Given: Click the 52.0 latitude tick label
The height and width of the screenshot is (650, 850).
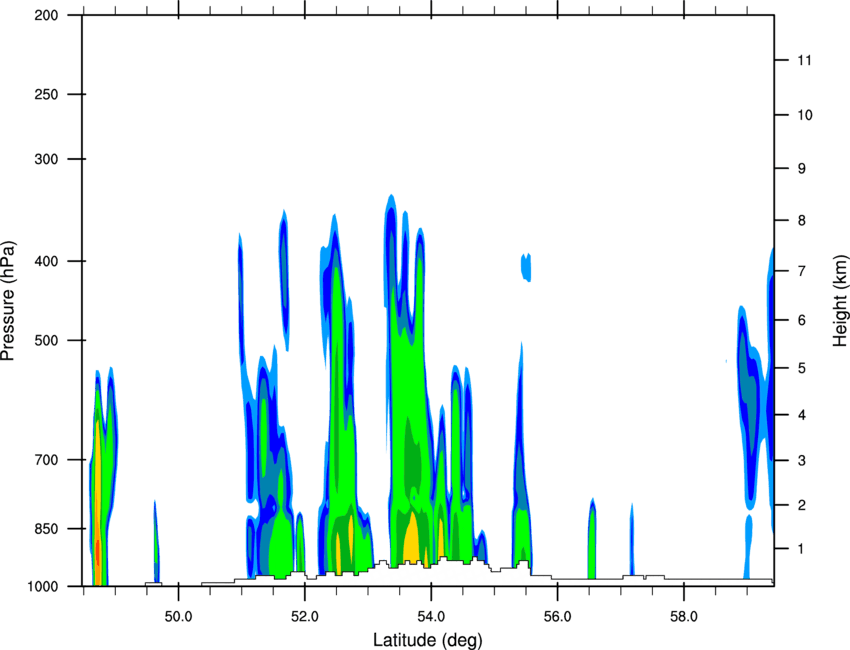Looking at the screenshot, I should [305, 617].
